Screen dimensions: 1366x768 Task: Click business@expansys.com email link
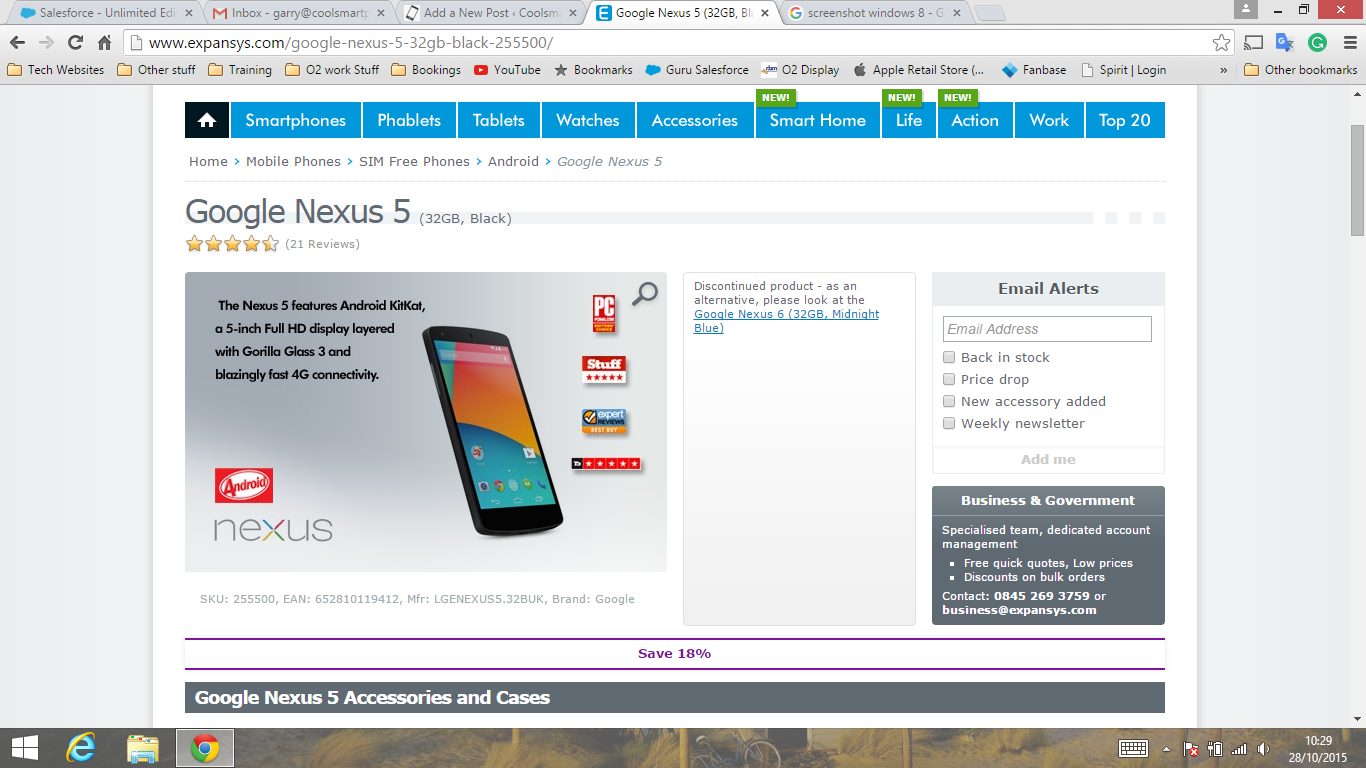click(x=1019, y=610)
